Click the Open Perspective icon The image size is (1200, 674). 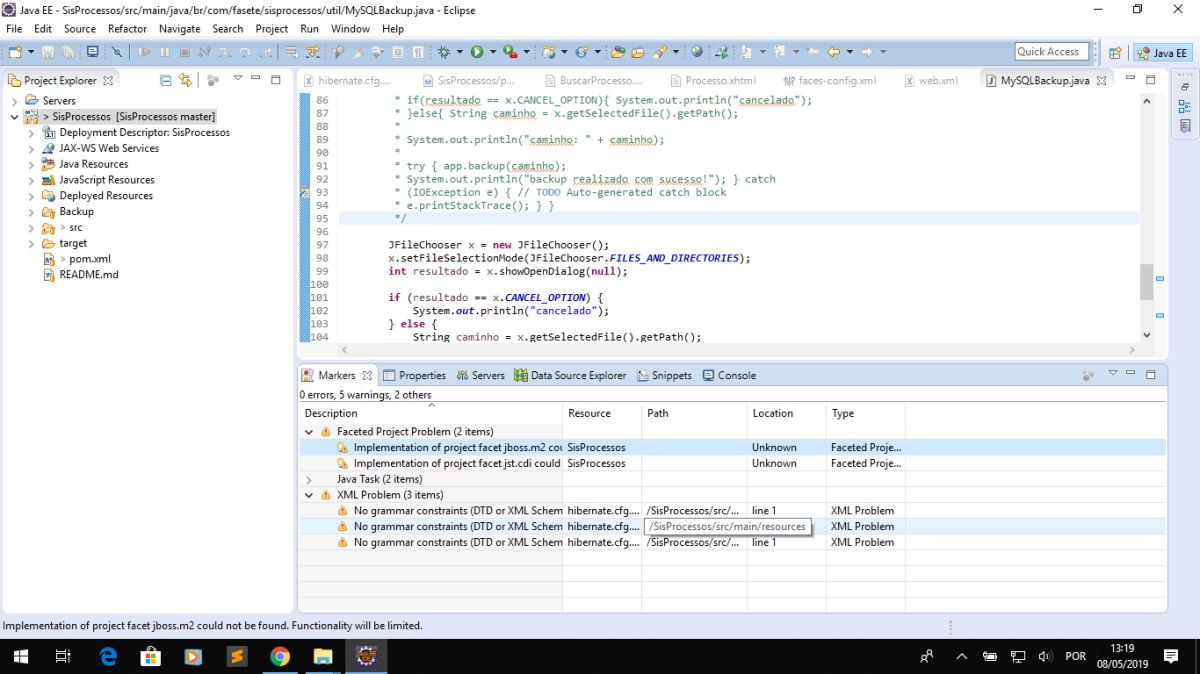[1115, 53]
